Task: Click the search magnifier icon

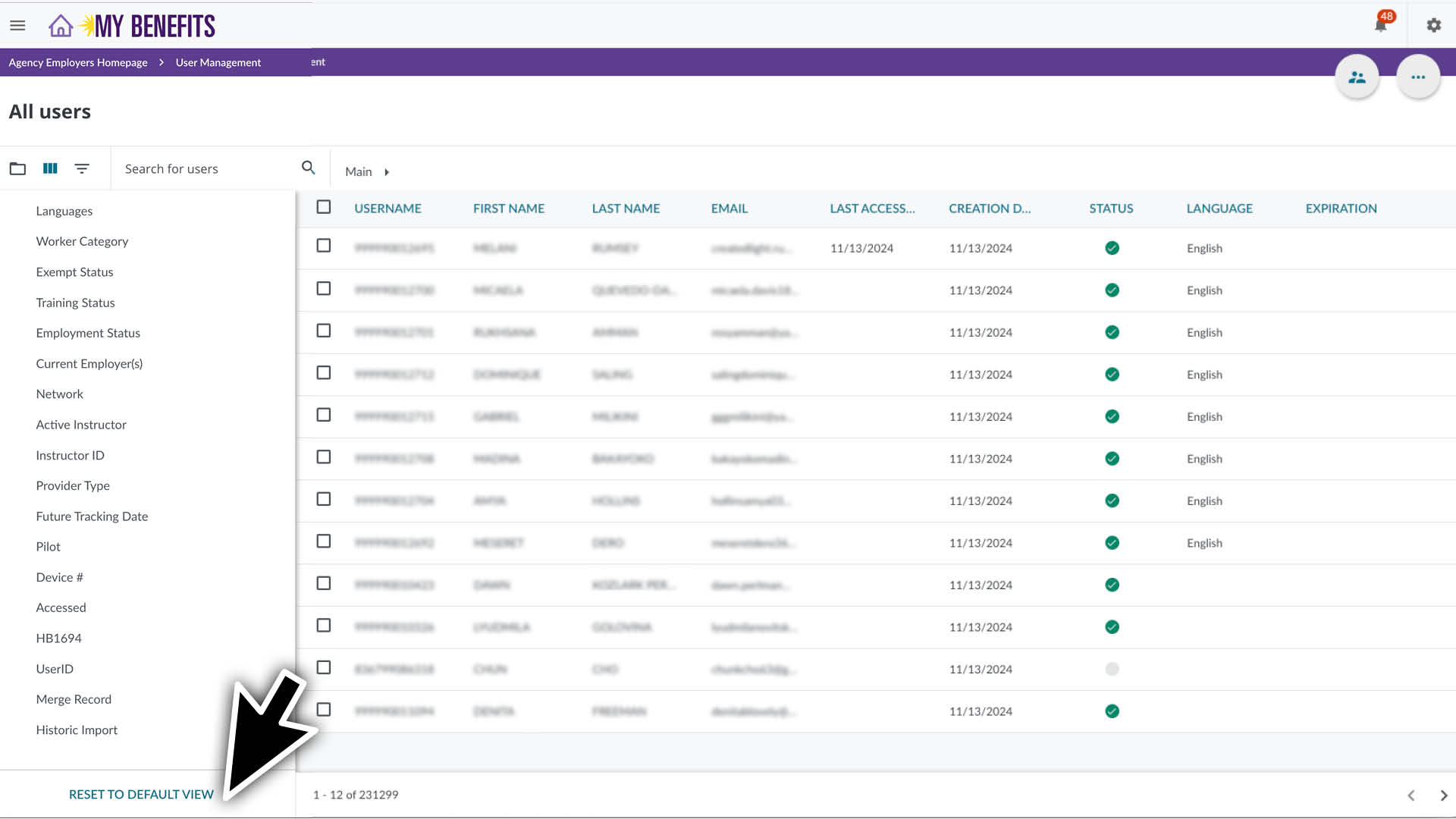Action: click(308, 168)
